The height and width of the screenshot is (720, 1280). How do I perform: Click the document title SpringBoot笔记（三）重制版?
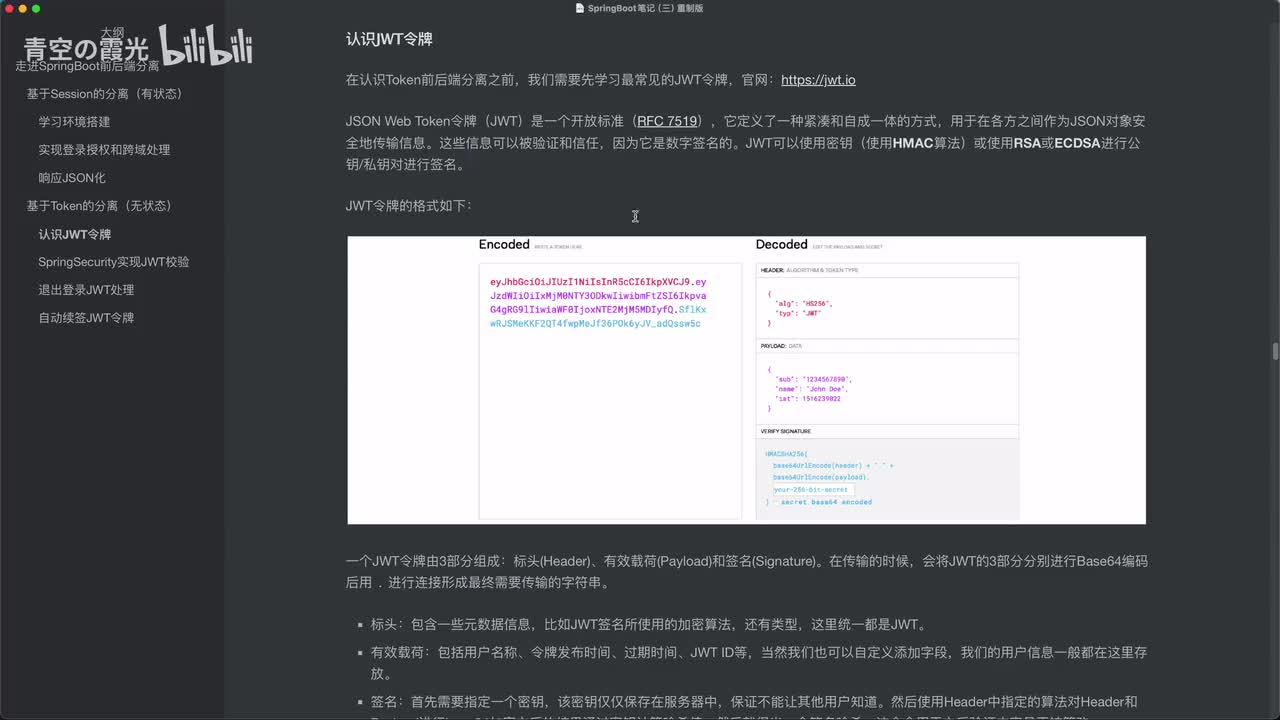[x=645, y=8]
